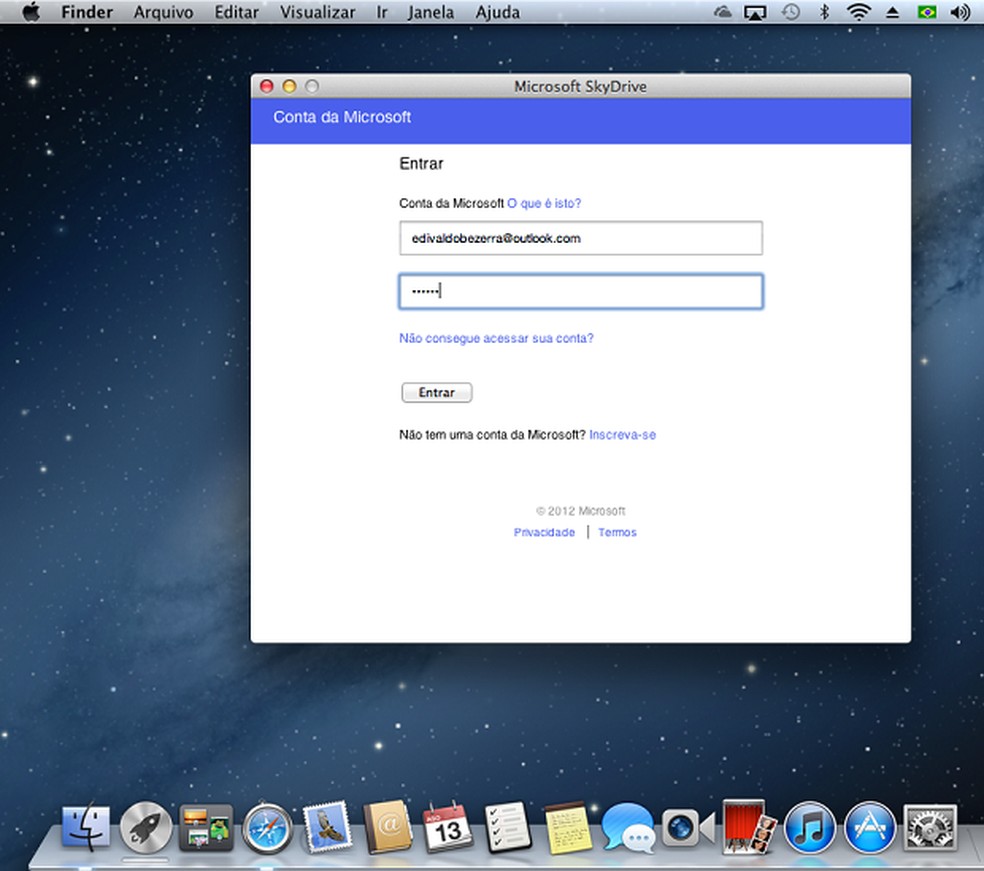Open the Visualizar menu
The image size is (984, 871).
click(317, 12)
